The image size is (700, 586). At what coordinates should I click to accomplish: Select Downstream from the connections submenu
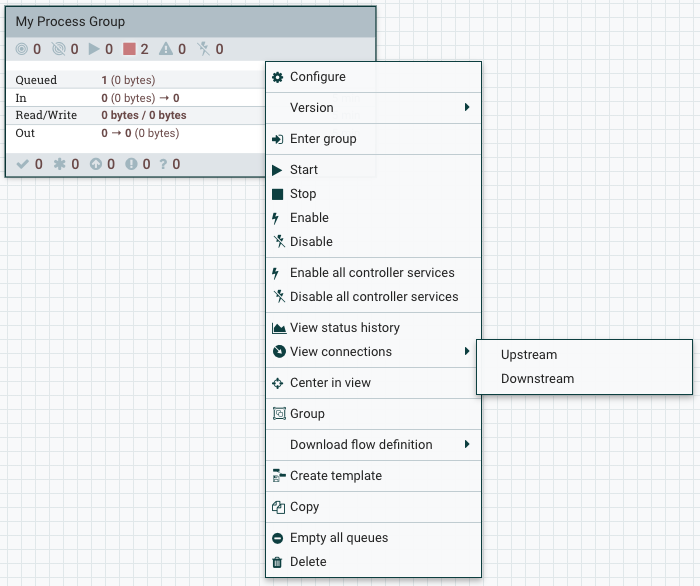tap(537, 379)
